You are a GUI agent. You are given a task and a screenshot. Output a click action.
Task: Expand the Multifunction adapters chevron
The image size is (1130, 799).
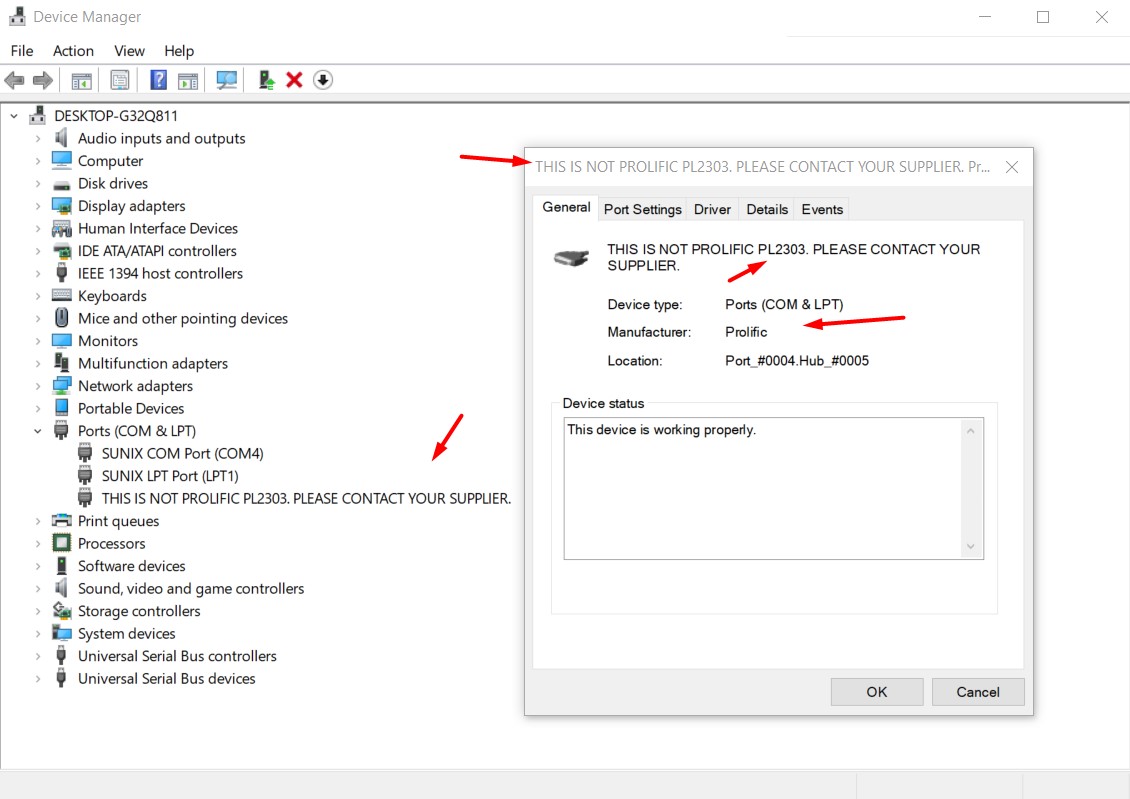(x=37, y=363)
